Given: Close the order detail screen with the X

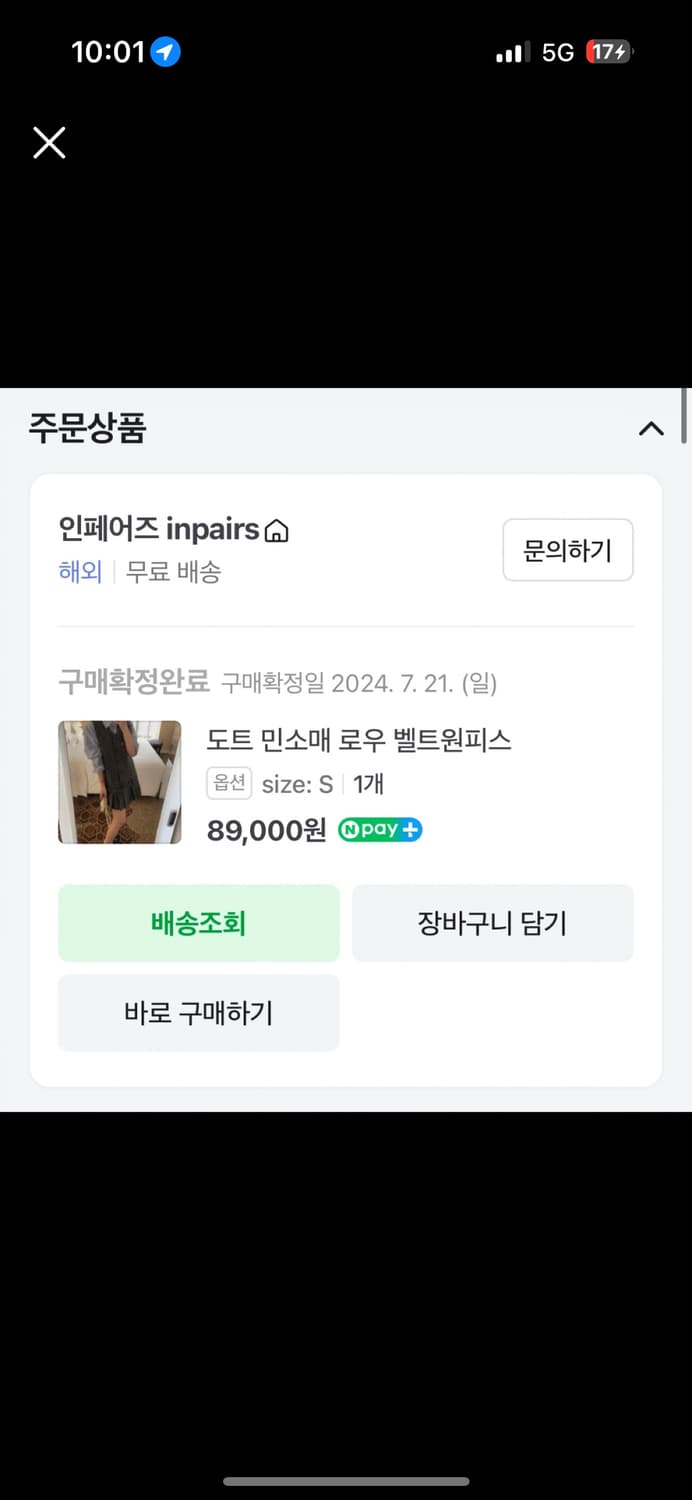Looking at the screenshot, I should click(48, 142).
